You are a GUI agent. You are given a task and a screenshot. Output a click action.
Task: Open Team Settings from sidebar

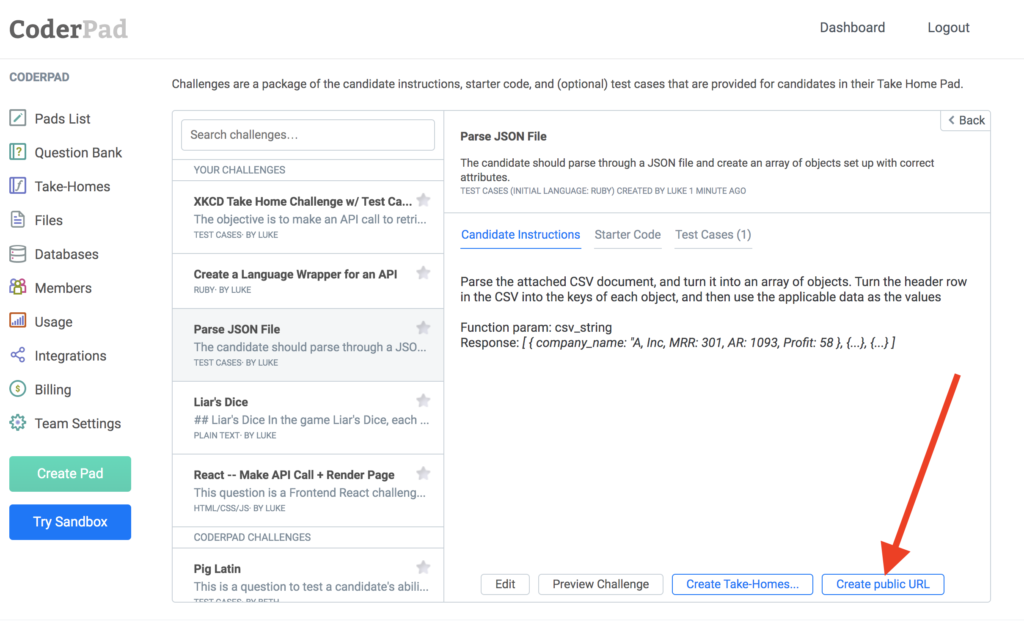point(78,424)
